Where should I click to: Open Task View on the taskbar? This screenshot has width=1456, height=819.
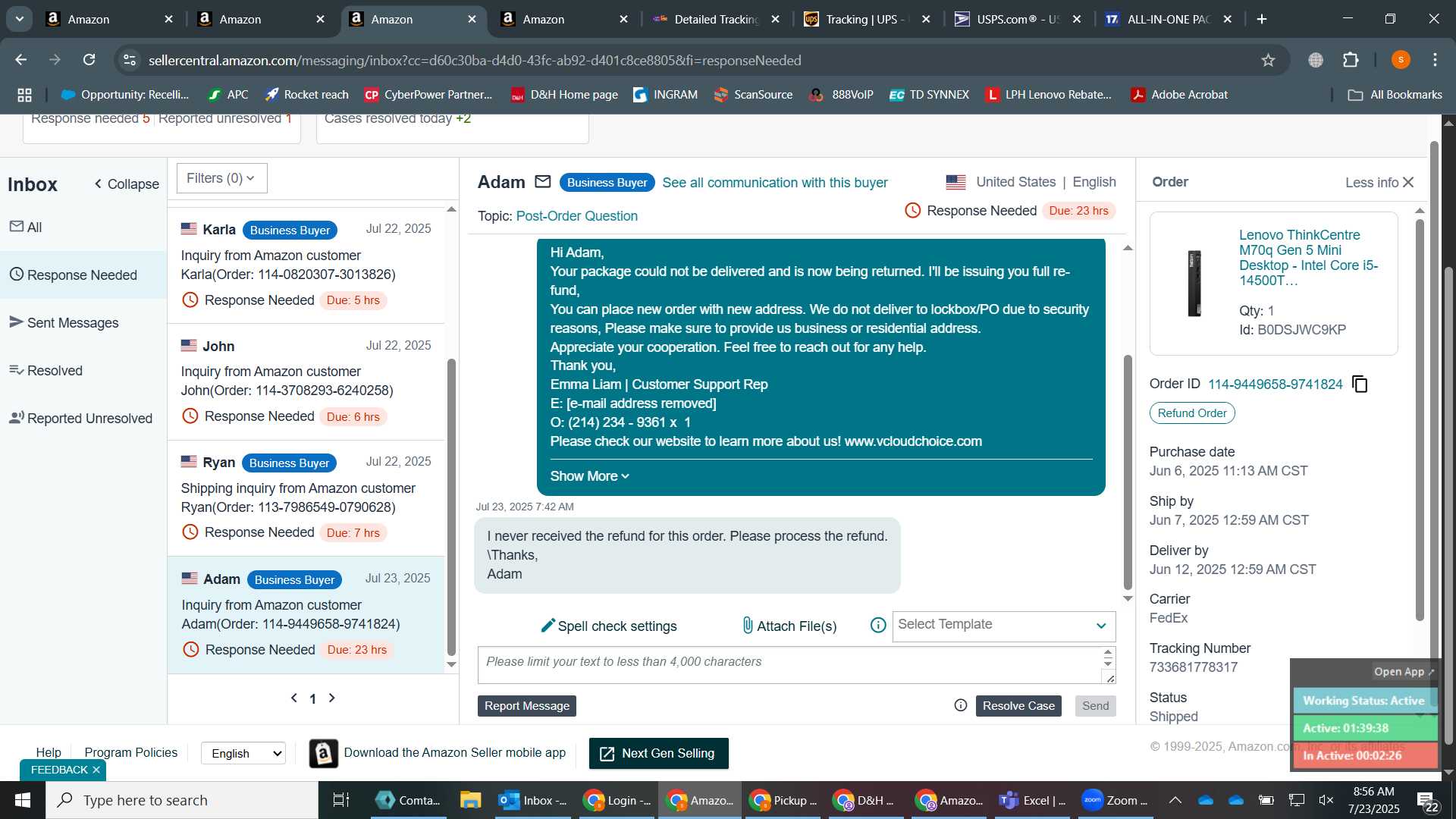point(341,800)
